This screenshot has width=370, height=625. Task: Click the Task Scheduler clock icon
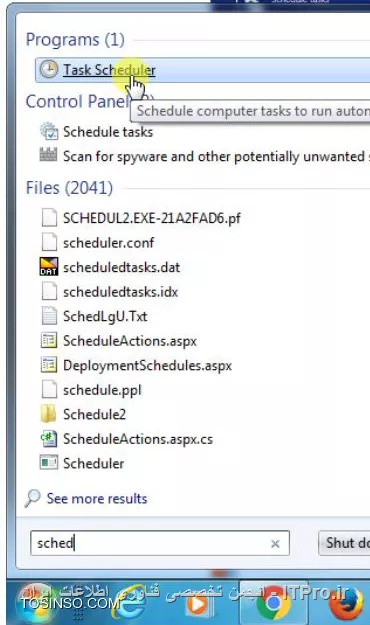tap(49, 69)
